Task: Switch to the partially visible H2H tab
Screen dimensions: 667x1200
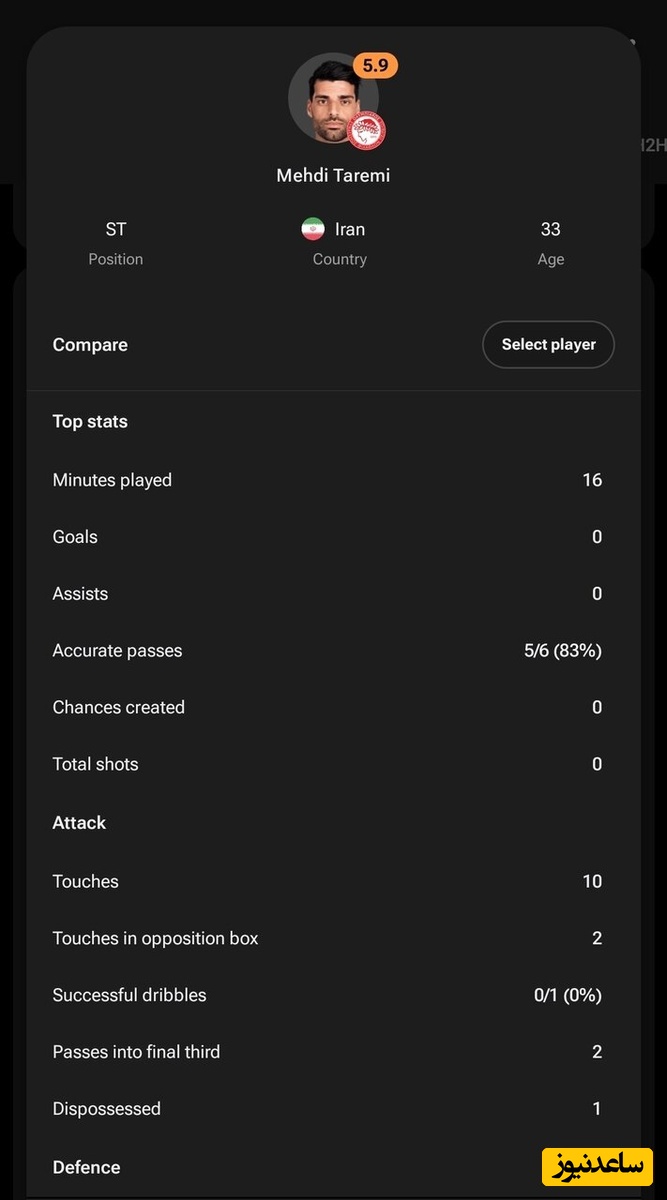Action: click(653, 145)
